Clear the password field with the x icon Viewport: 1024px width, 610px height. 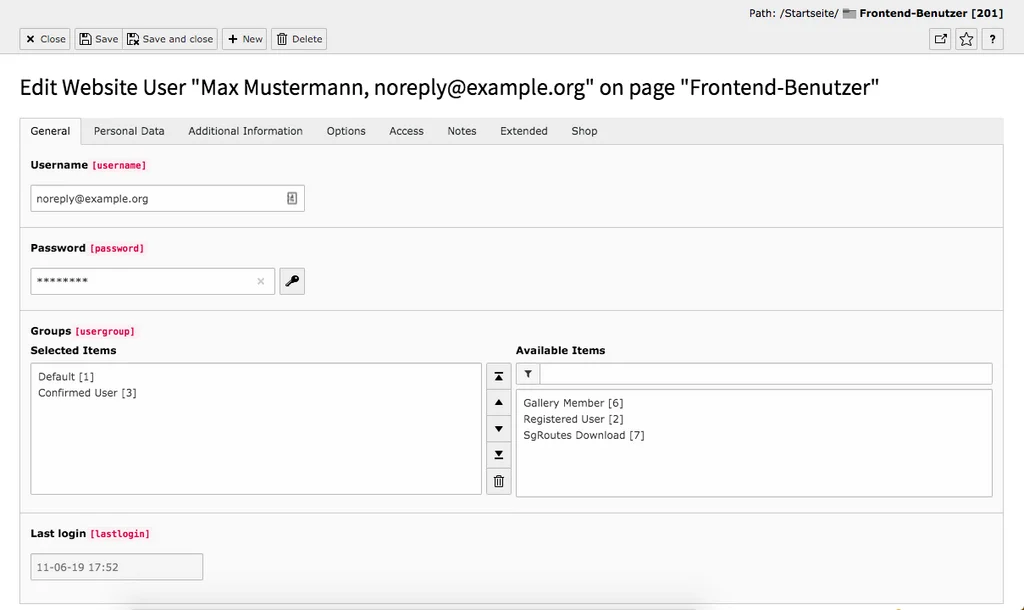pos(260,281)
